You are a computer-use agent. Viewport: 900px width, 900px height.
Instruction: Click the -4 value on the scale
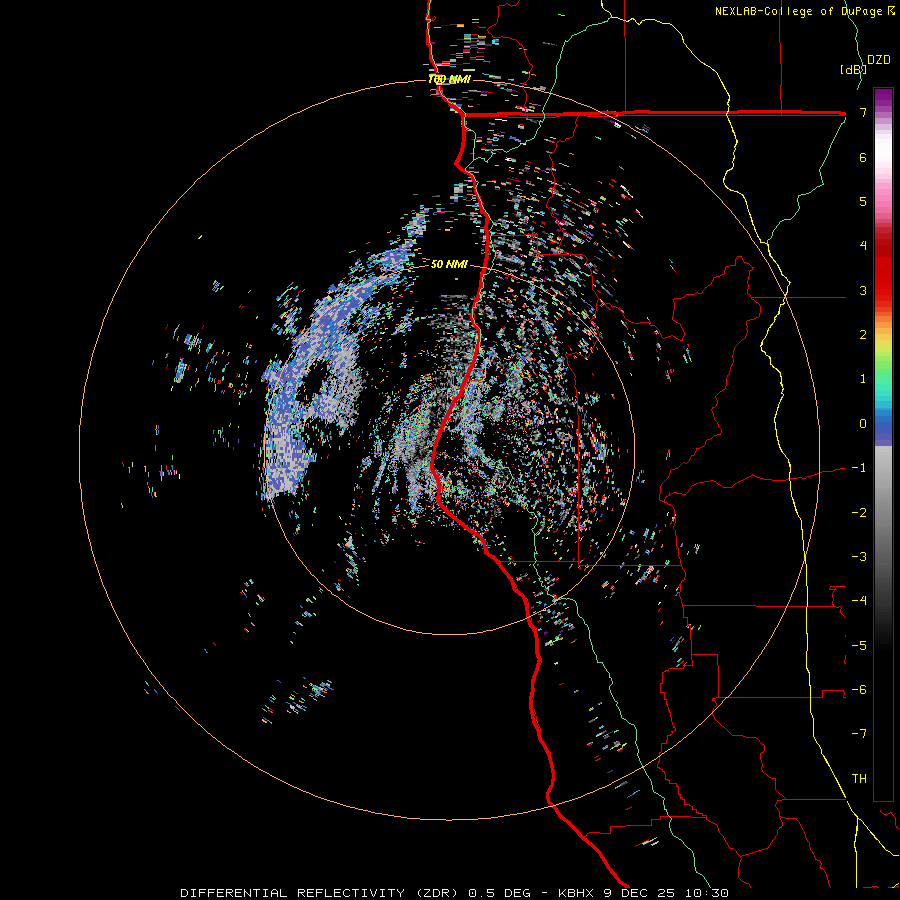tap(859, 601)
